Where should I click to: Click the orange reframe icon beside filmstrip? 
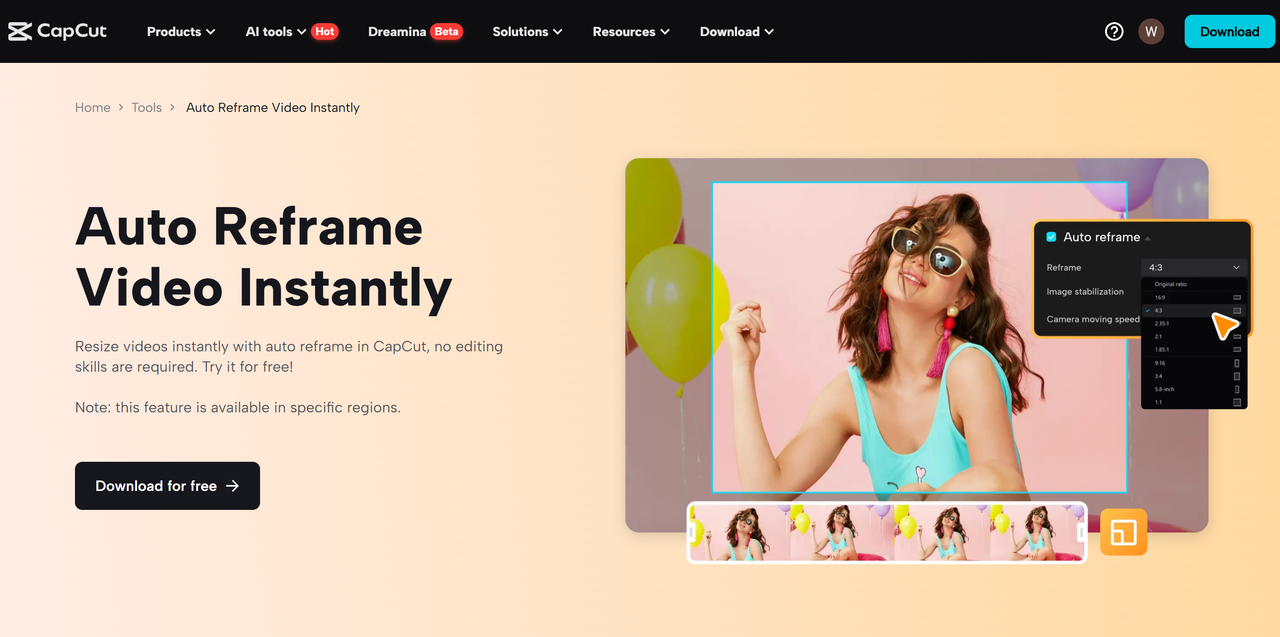pos(1123,532)
